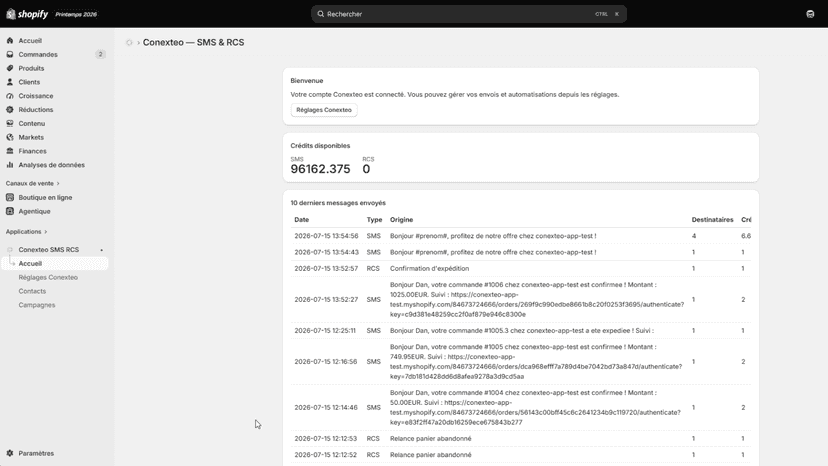This screenshot has width=828, height=466.
Task: Click message about commande #1004
Action: (x=535, y=407)
